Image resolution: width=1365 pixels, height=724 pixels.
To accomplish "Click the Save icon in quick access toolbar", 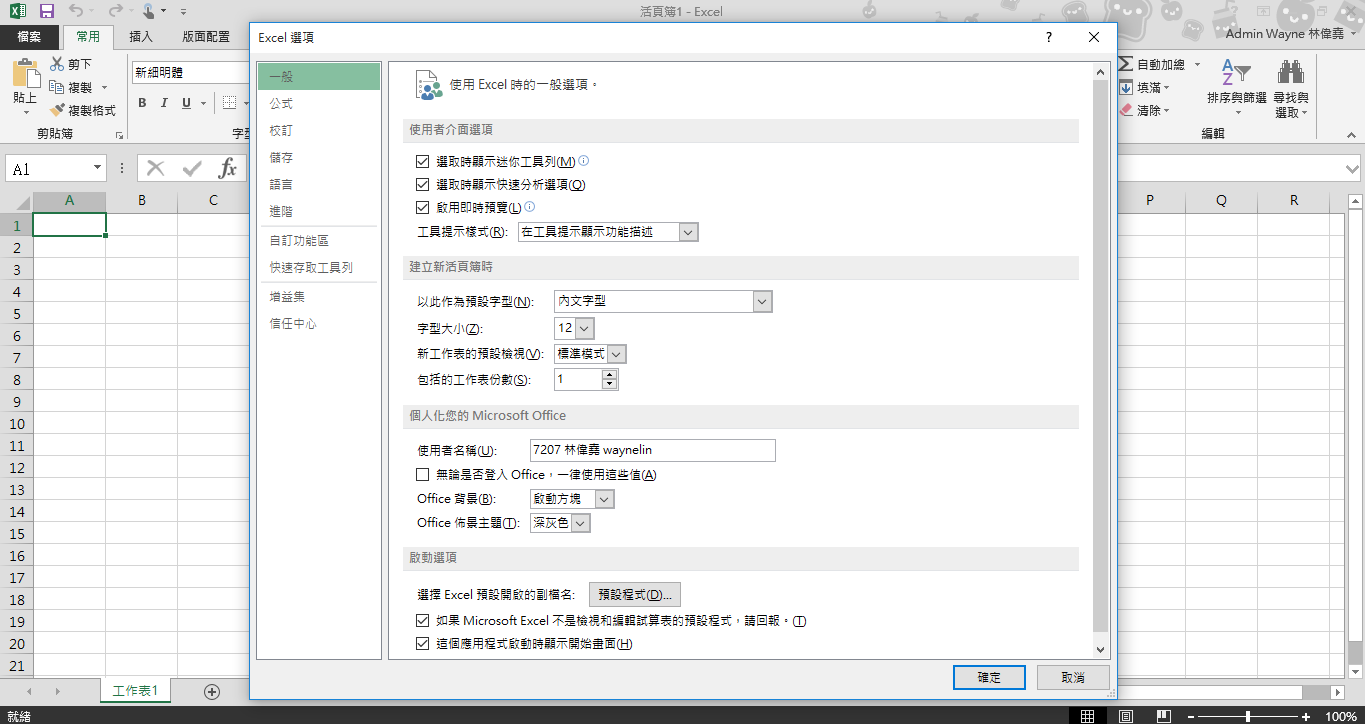I will point(46,12).
